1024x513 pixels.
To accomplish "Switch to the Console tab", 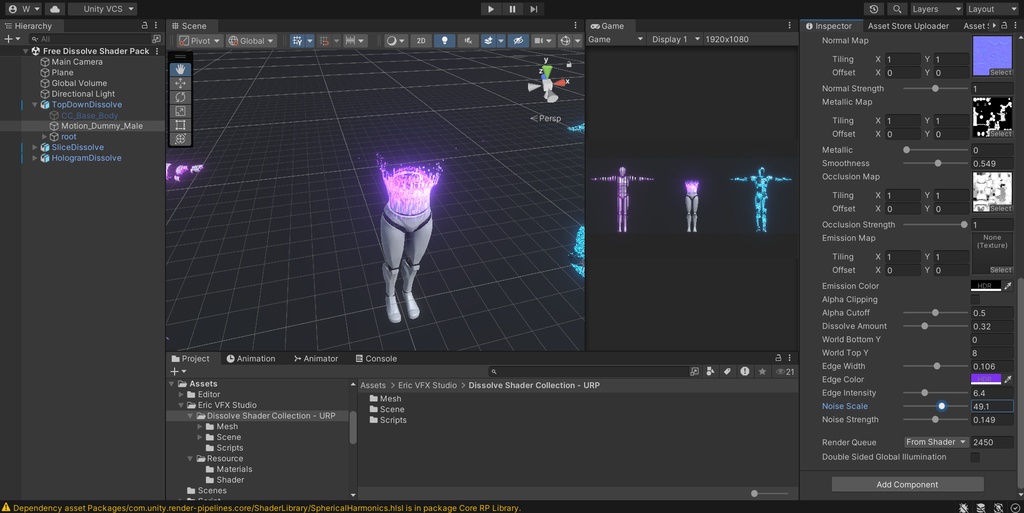I will point(376,358).
